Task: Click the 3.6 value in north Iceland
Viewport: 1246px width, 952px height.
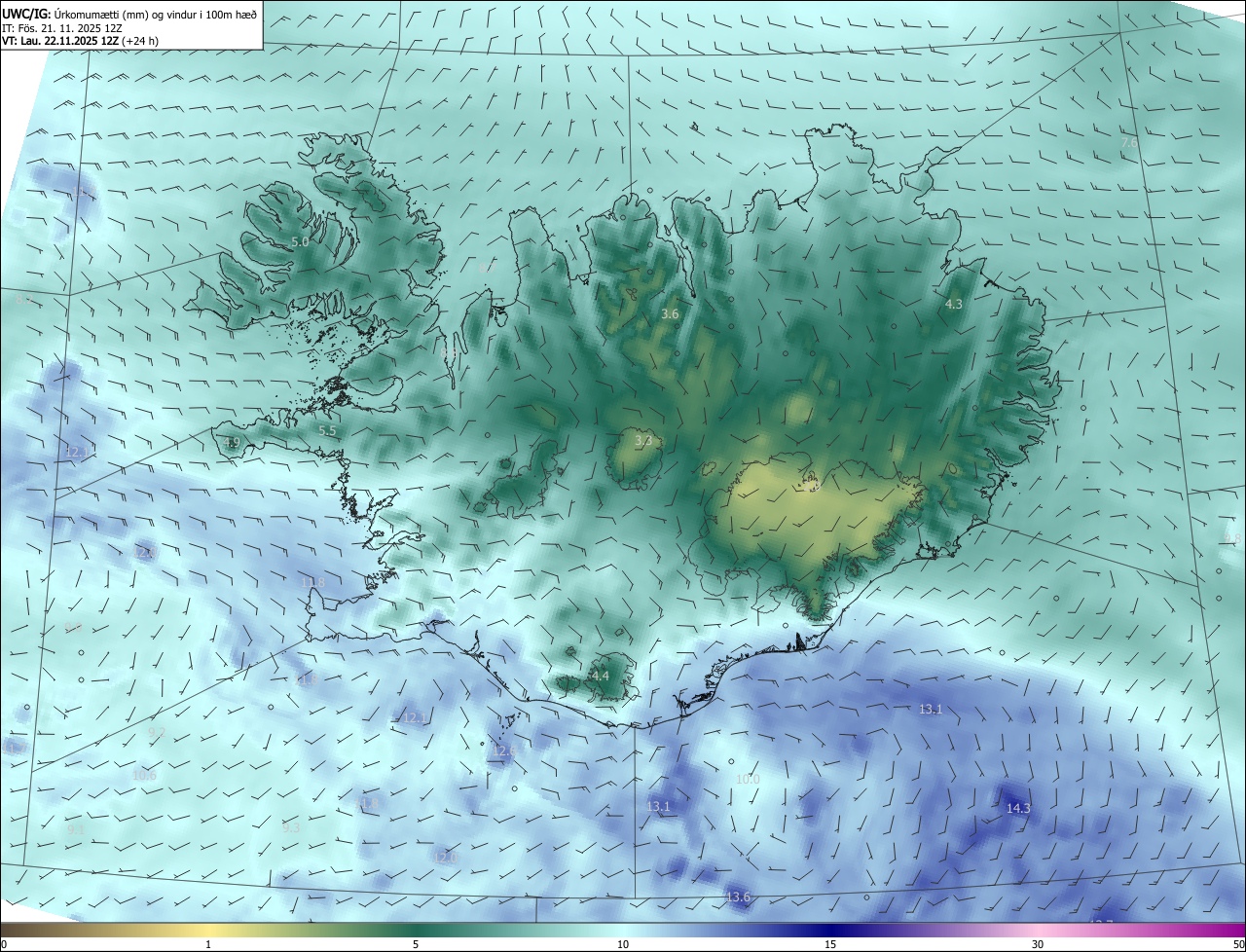Action: pyautogui.click(x=670, y=313)
